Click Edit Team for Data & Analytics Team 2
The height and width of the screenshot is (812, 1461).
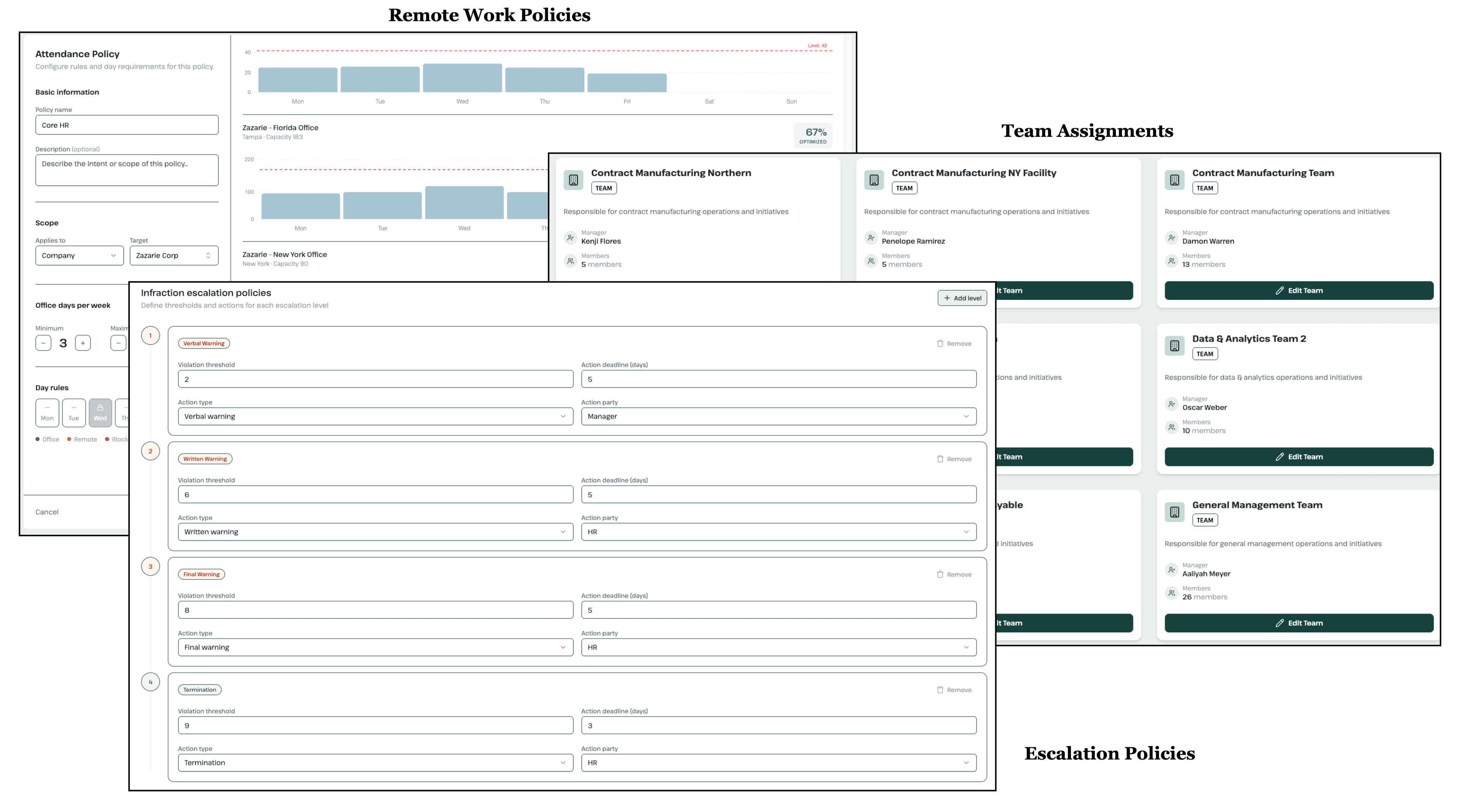tap(1299, 456)
